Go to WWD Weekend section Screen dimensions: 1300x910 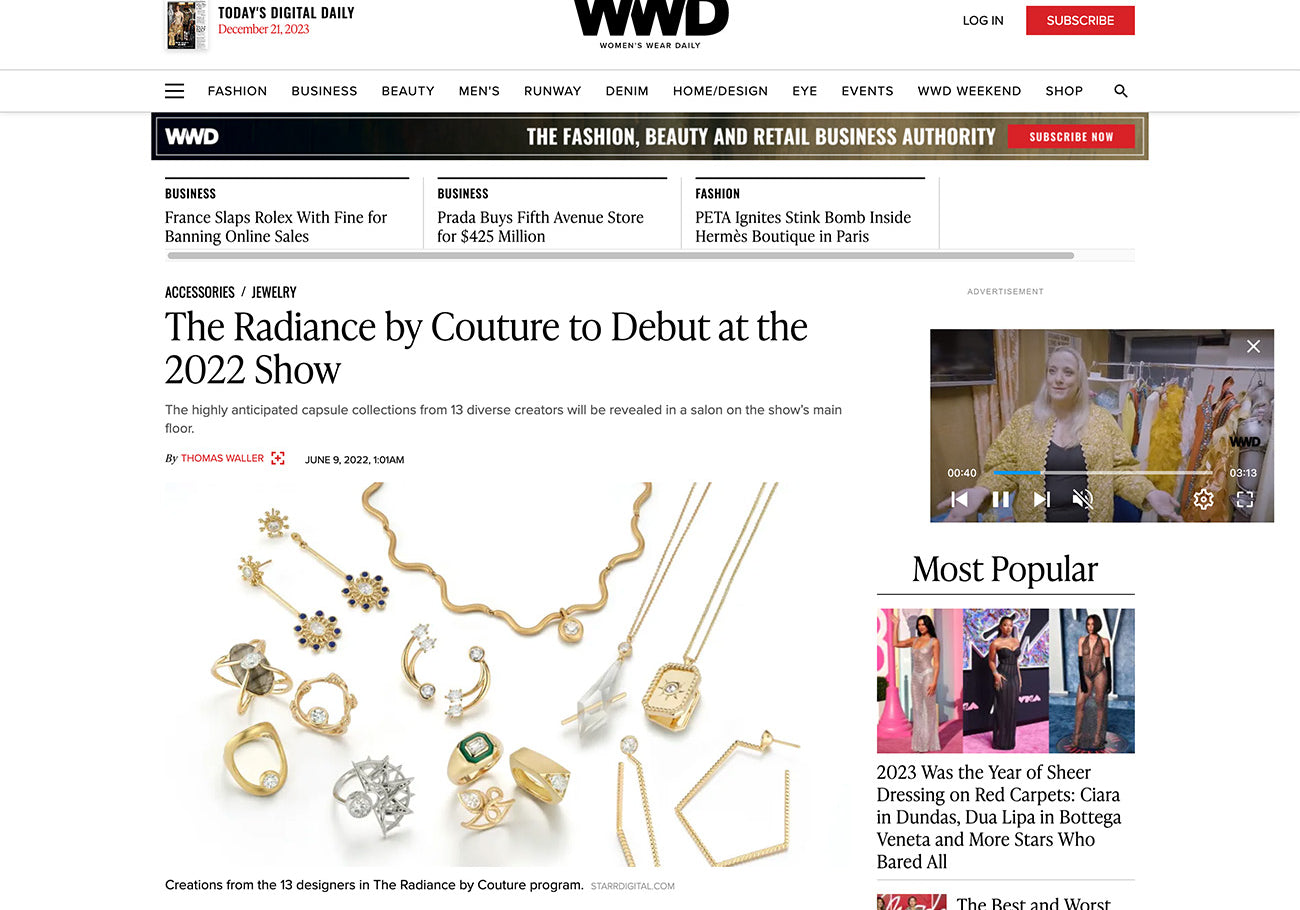click(x=969, y=91)
